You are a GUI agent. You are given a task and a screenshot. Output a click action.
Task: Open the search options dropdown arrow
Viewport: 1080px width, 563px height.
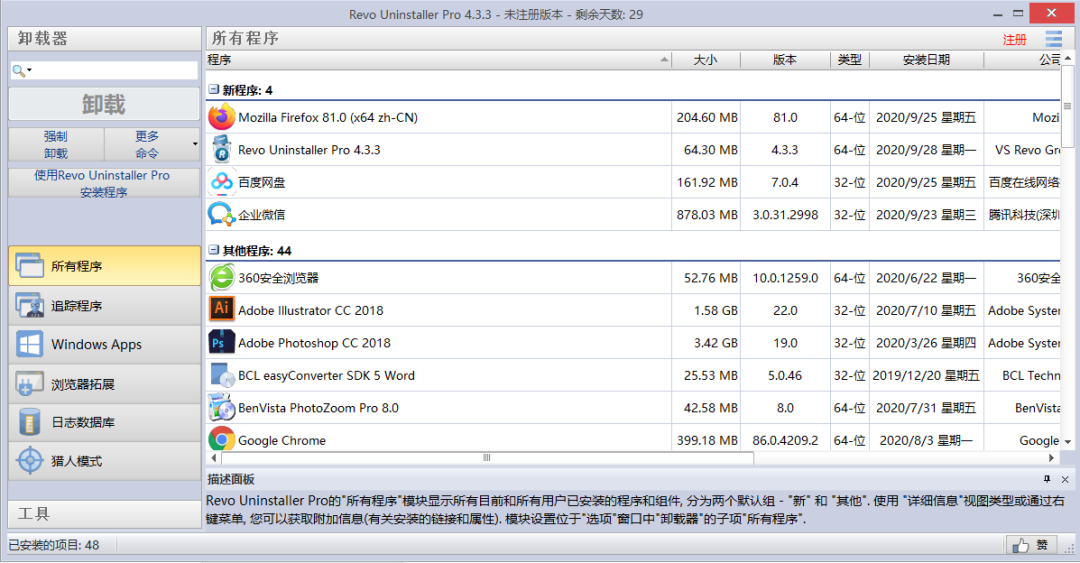[30, 70]
